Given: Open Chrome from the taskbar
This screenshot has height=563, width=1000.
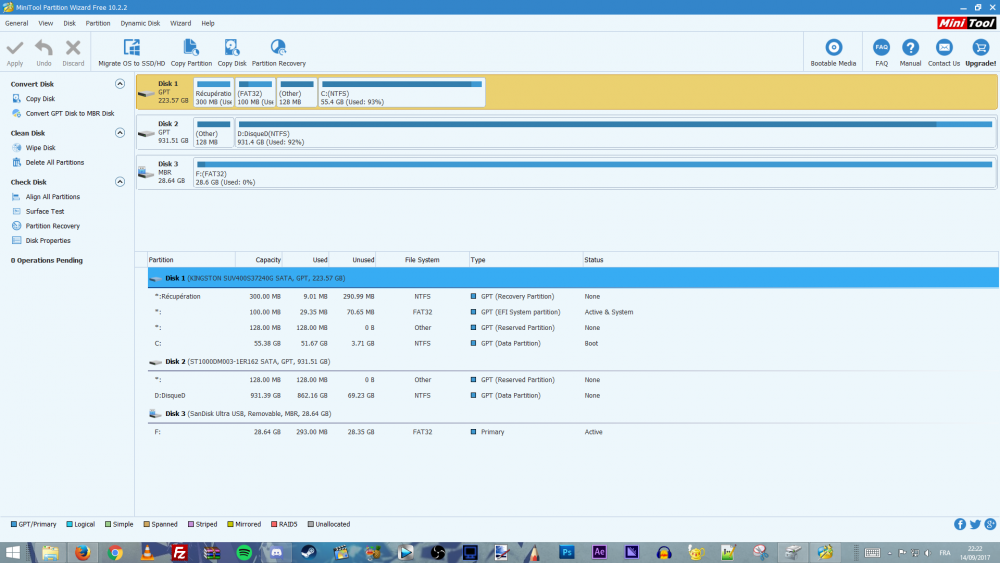Looking at the screenshot, I should click(115, 552).
